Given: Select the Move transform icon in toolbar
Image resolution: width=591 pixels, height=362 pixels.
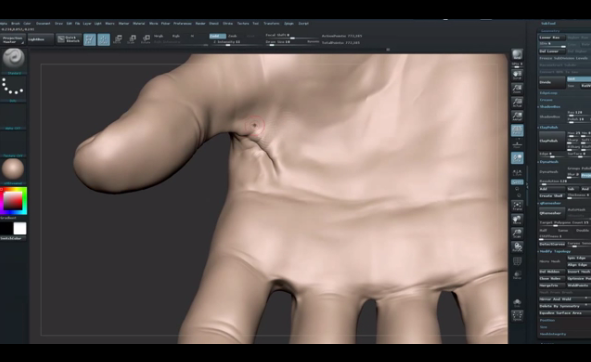Looking at the screenshot, I should (117, 39).
